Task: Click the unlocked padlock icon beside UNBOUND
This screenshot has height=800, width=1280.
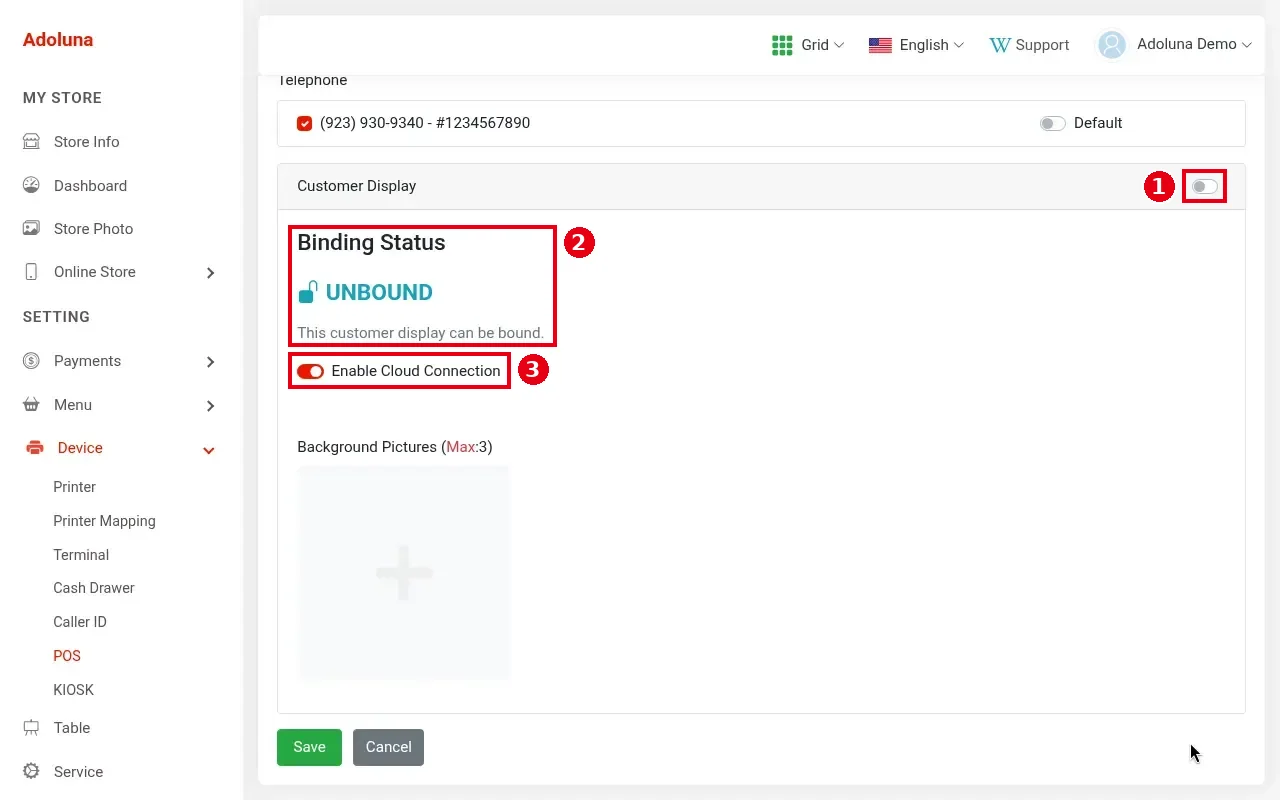Action: coord(308,292)
